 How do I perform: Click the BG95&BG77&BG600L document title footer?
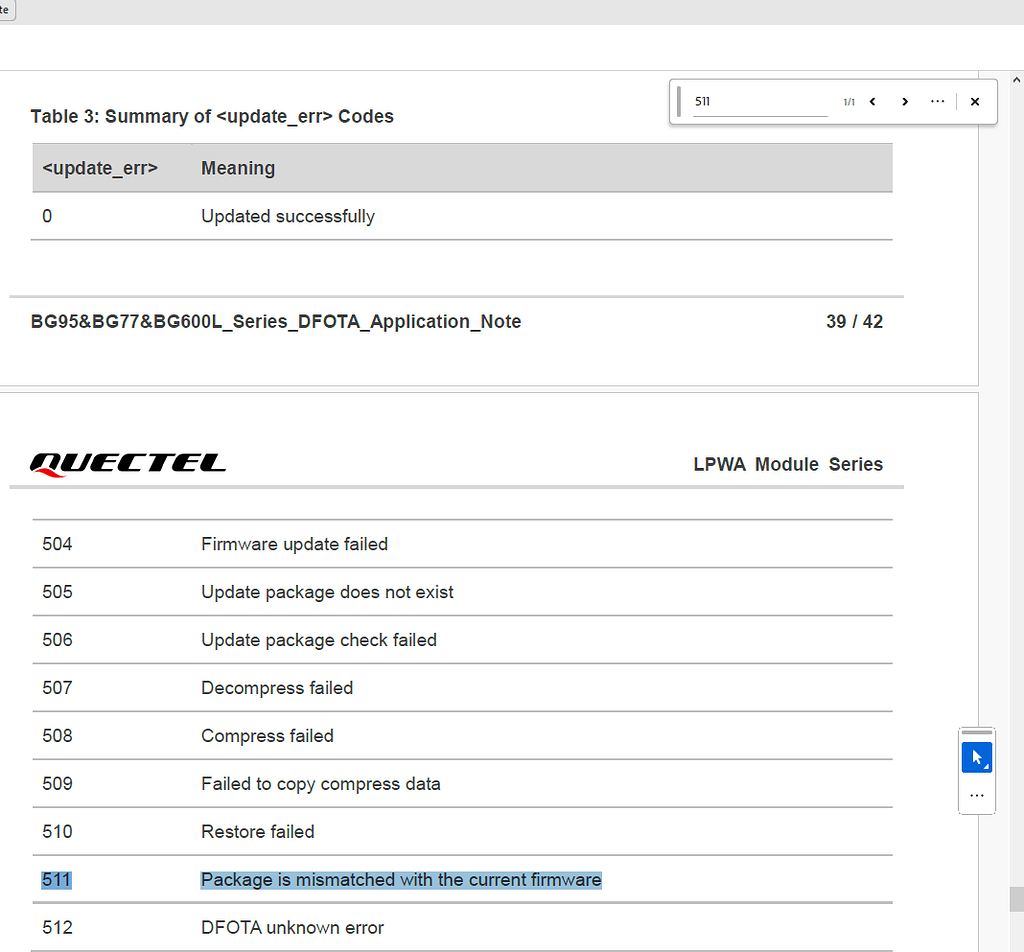[276, 321]
